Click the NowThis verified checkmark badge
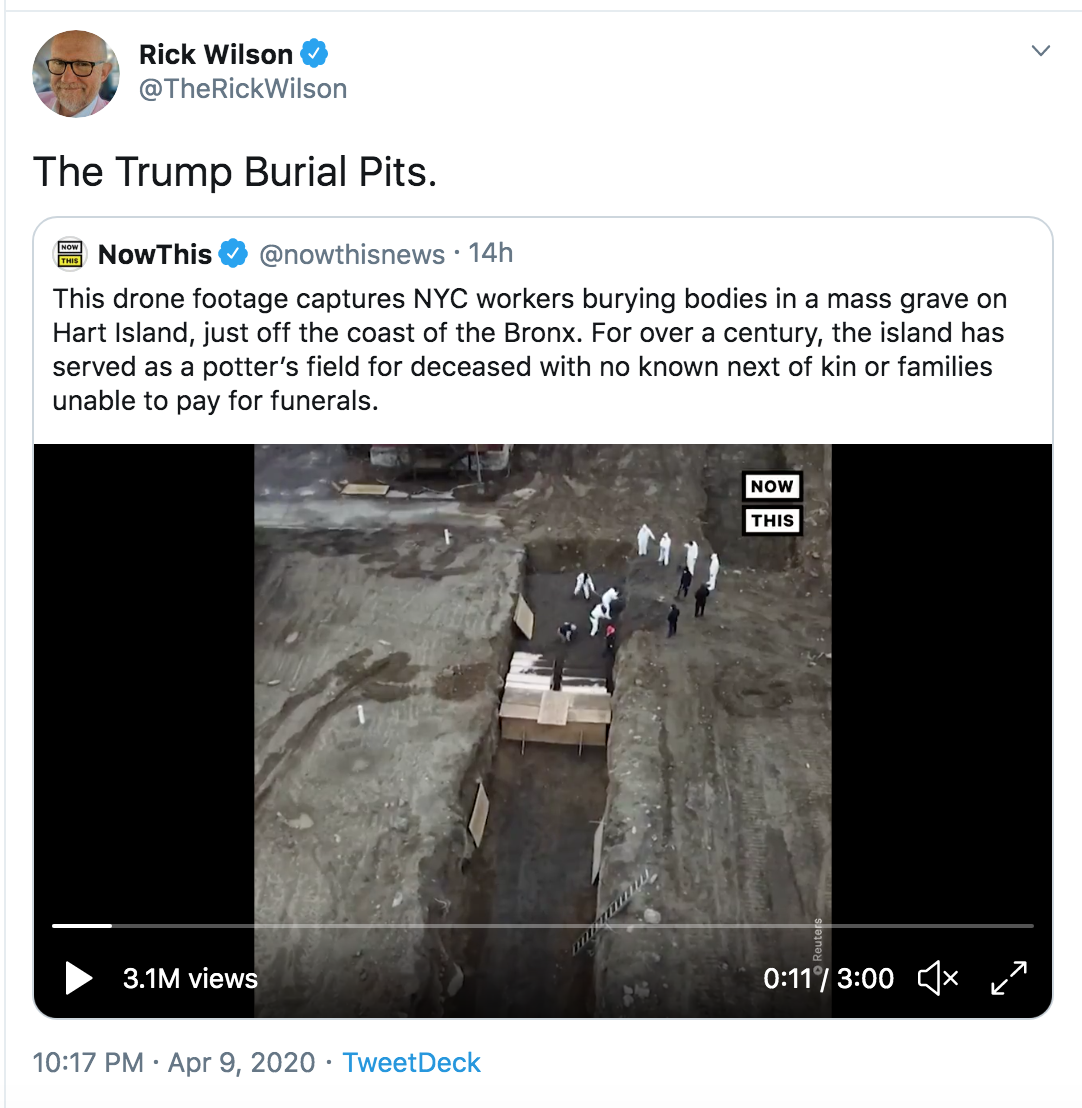This screenshot has height=1108, width=1082. coord(233,254)
